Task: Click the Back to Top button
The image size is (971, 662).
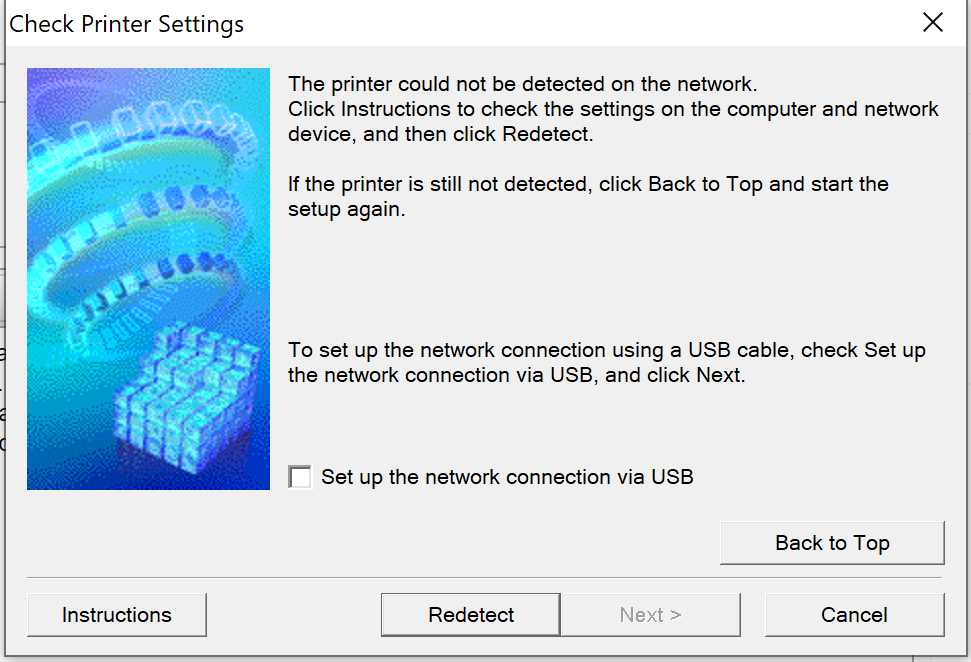Action: (832, 543)
